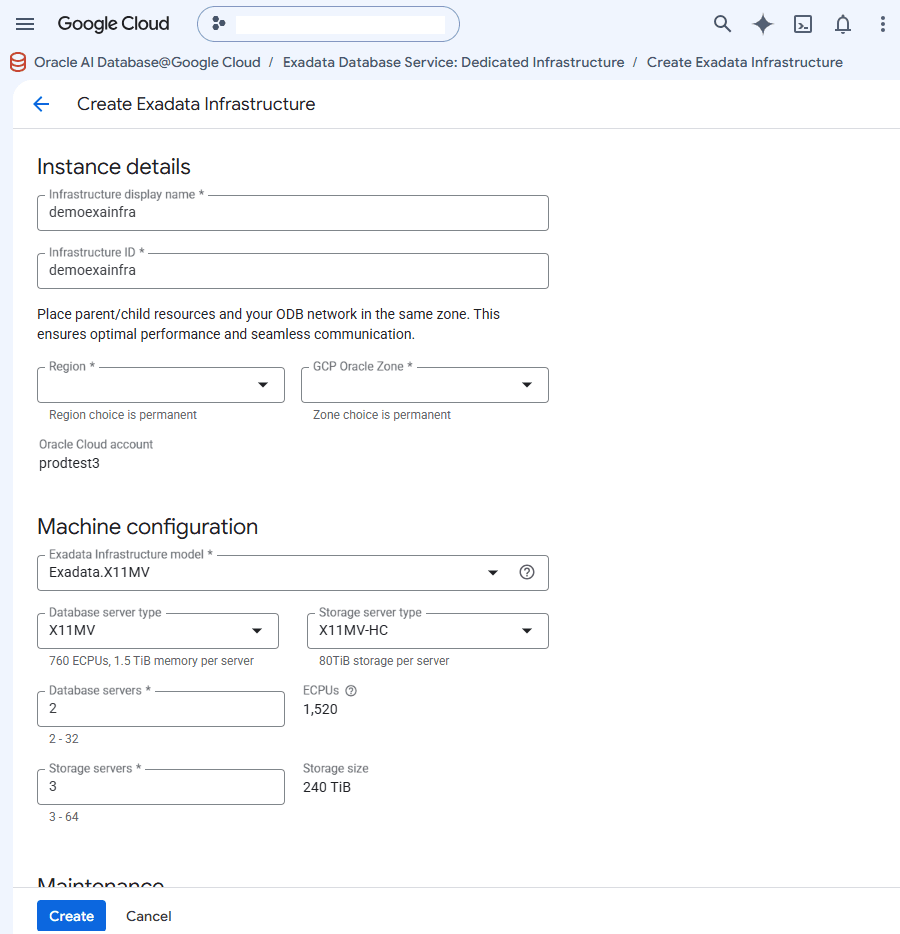Screen dimensions: 900x934
Task: Open the three-dot more options menu
Action: 883,24
